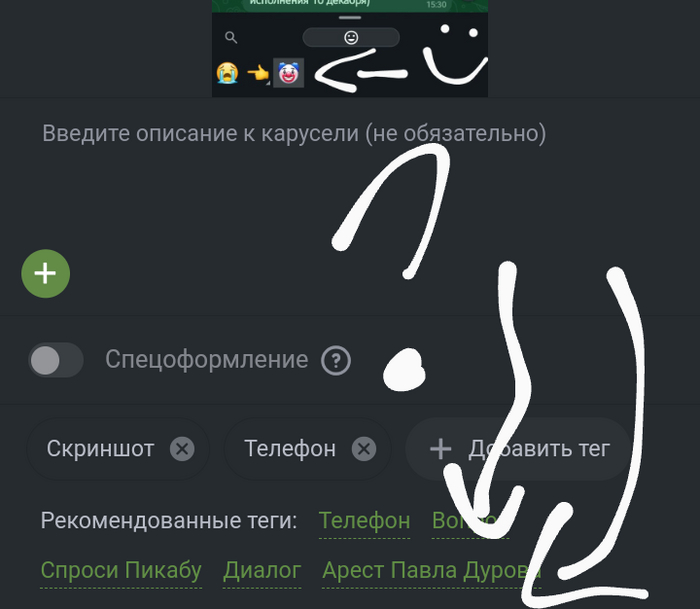
Task: Click the search magnifier icon in the image
Action: 231,38
